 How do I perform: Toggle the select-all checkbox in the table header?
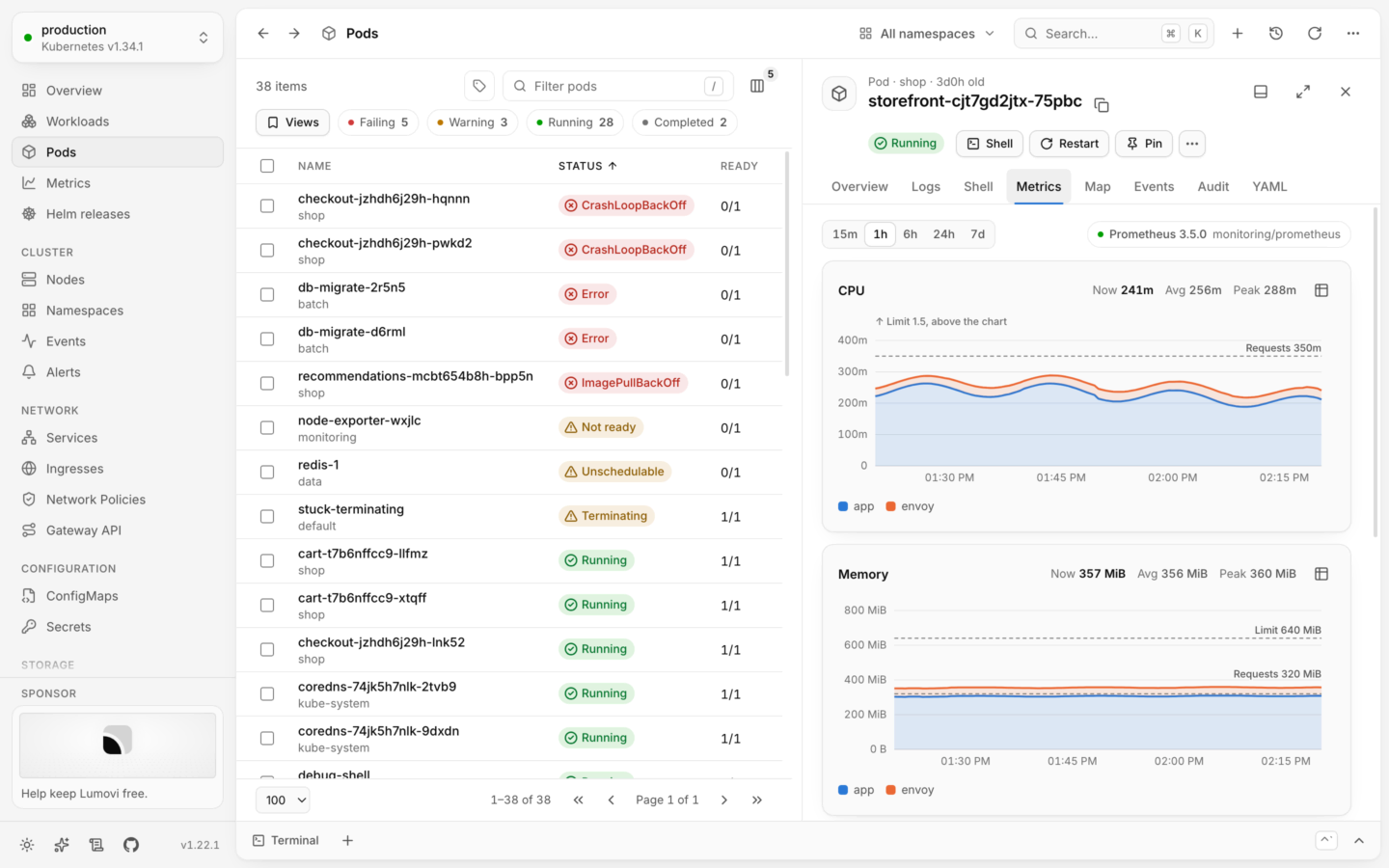(267, 166)
